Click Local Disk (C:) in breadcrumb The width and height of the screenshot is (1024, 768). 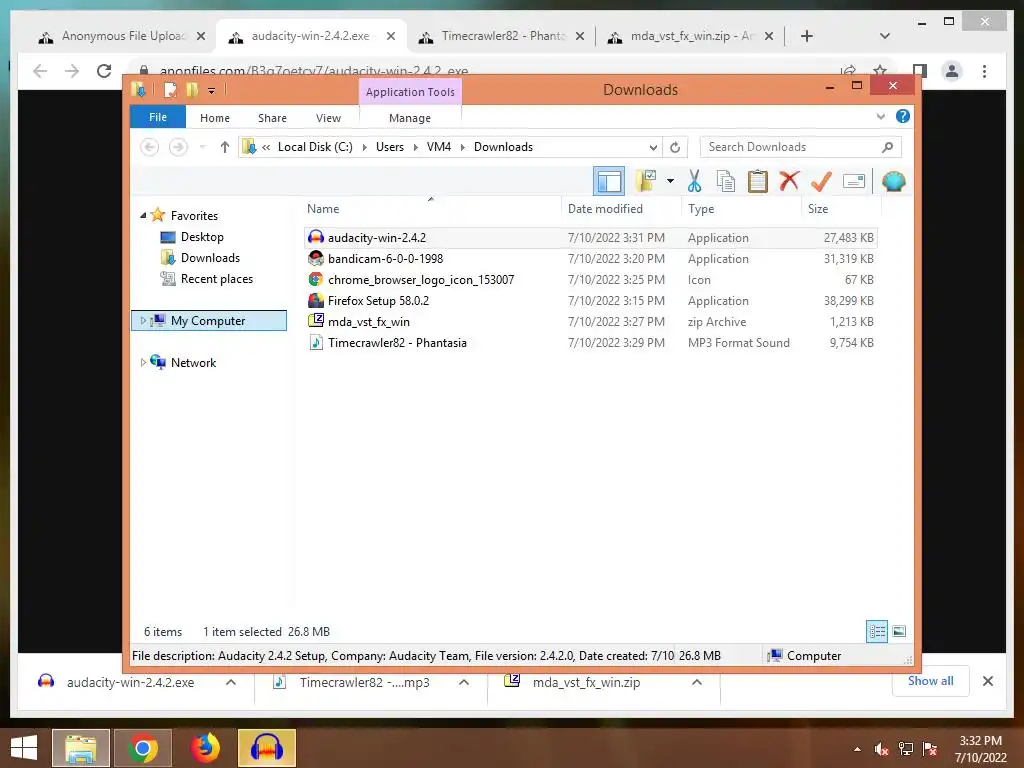315,147
